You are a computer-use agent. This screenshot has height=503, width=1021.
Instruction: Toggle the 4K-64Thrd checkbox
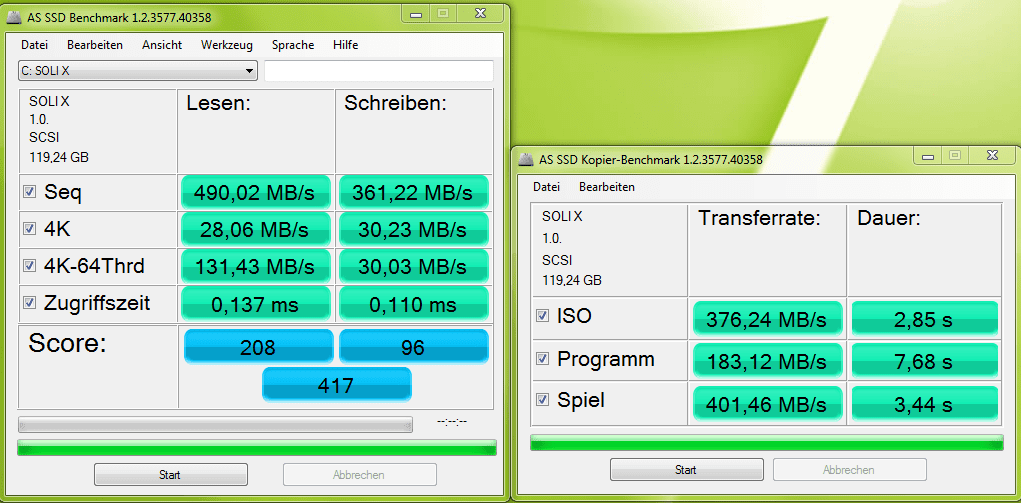pos(29,266)
